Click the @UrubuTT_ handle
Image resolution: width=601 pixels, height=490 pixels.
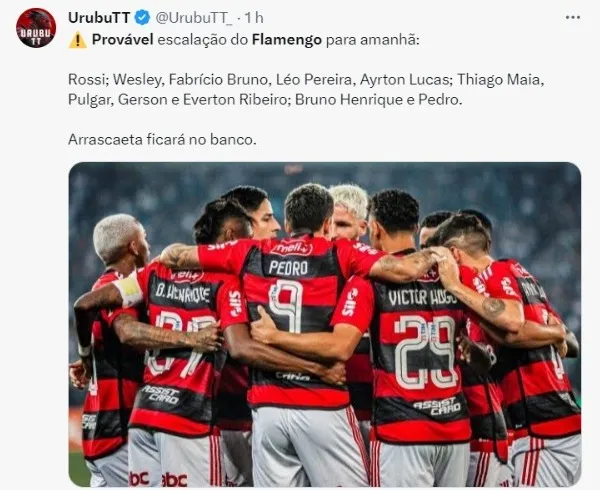point(194,18)
